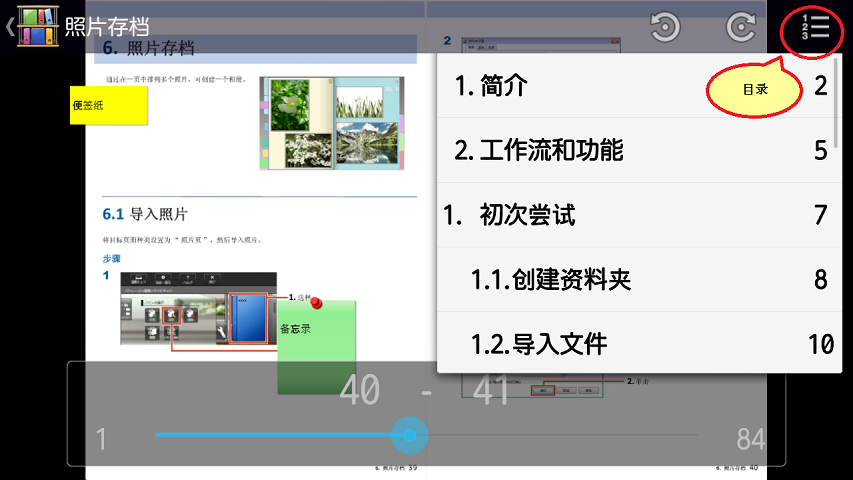Click the page slider handle
The height and width of the screenshot is (480, 853).
point(409,436)
